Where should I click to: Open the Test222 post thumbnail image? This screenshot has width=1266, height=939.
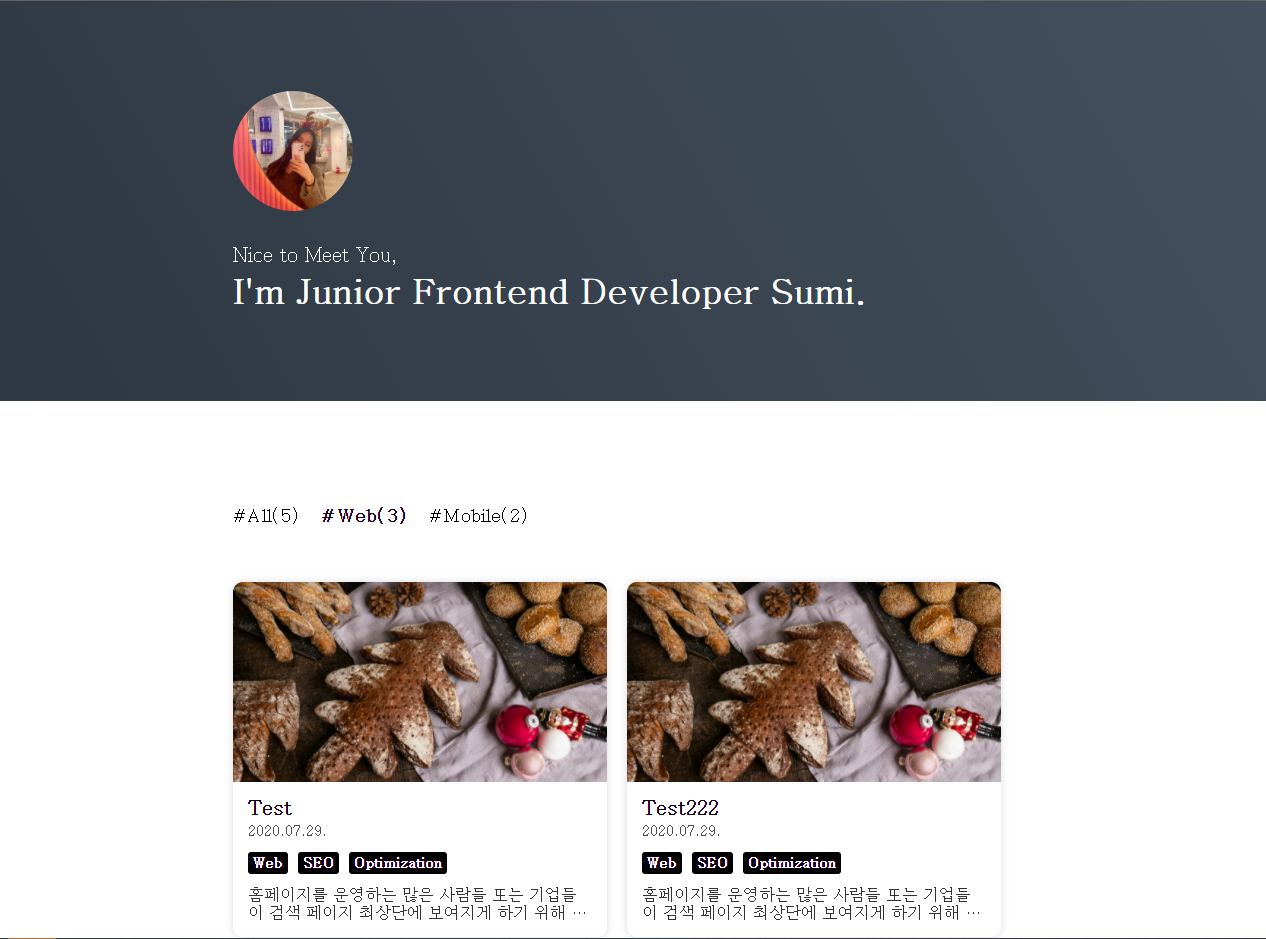tap(814, 682)
